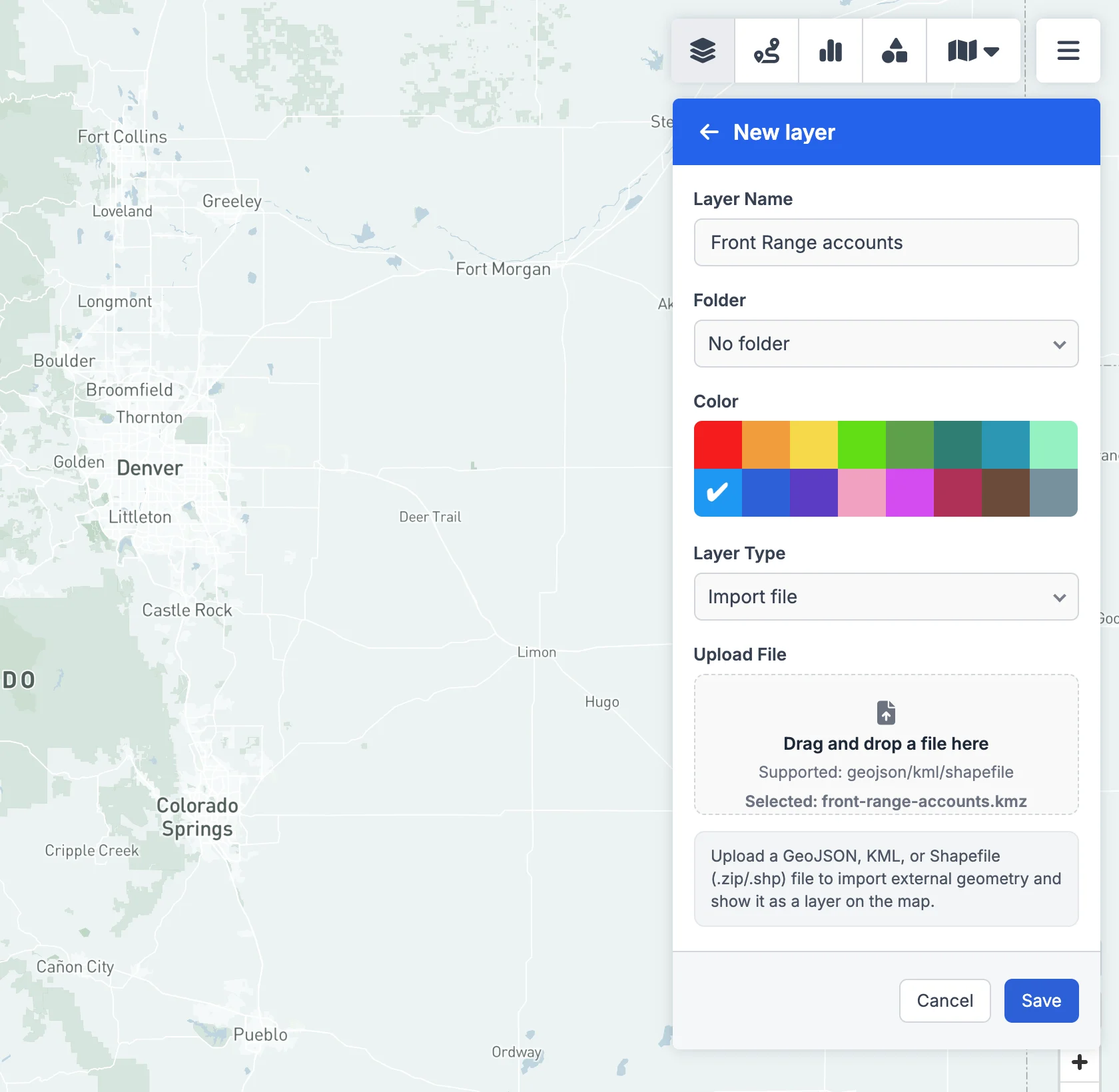
Task: Pick the red color swatch
Action: pyautogui.click(x=718, y=445)
